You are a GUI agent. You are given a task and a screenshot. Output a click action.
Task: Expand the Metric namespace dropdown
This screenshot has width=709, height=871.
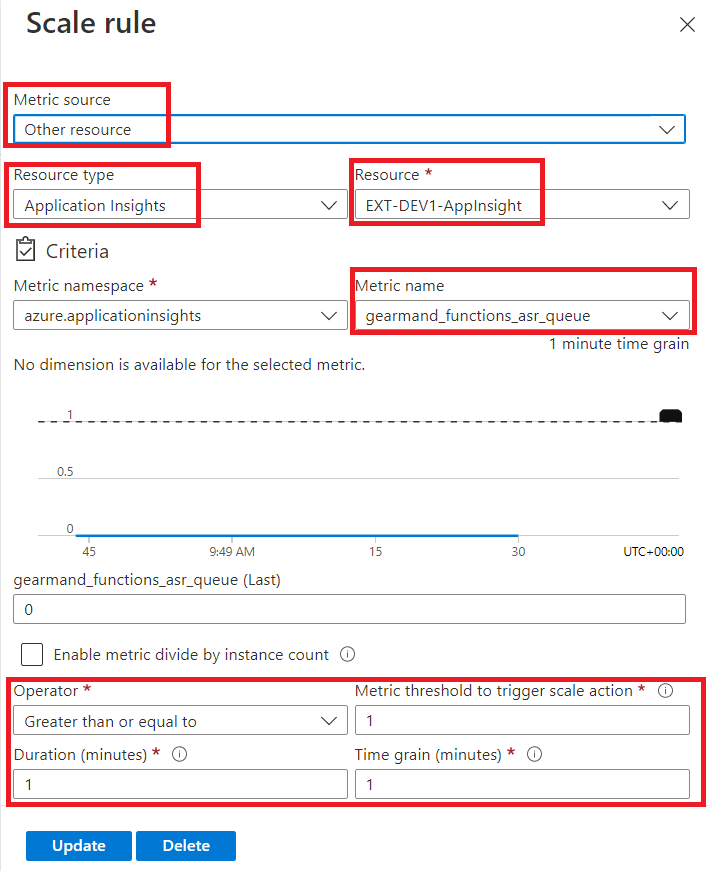pos(181,316)
